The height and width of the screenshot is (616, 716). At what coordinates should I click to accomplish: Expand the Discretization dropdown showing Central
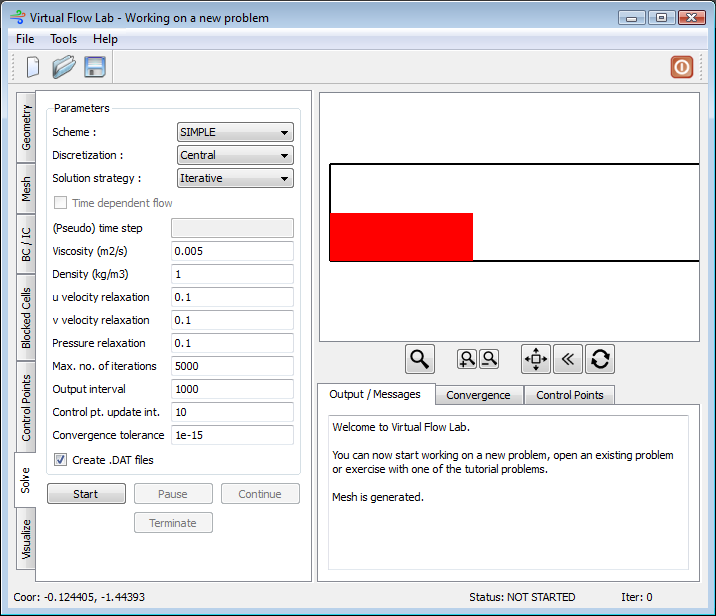tap(235, 155)
